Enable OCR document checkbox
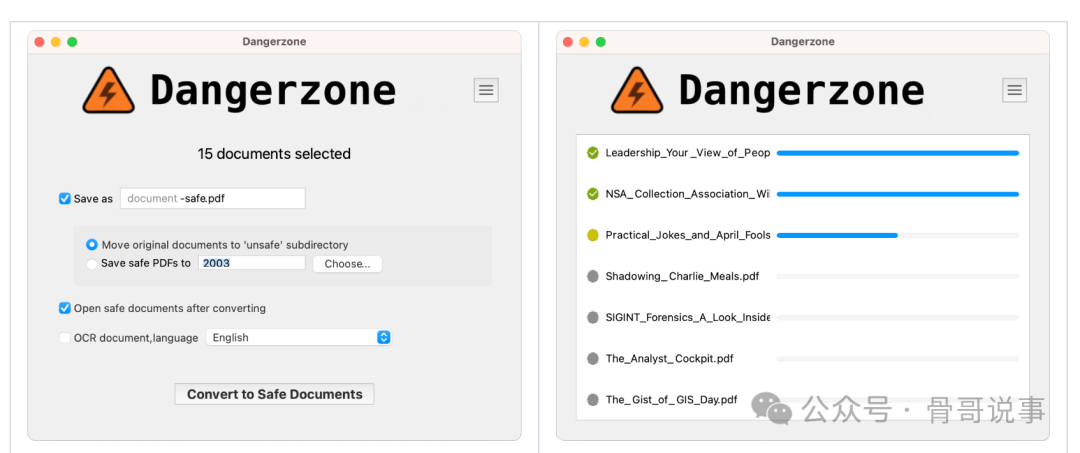1080x453 pixels. 65,337
